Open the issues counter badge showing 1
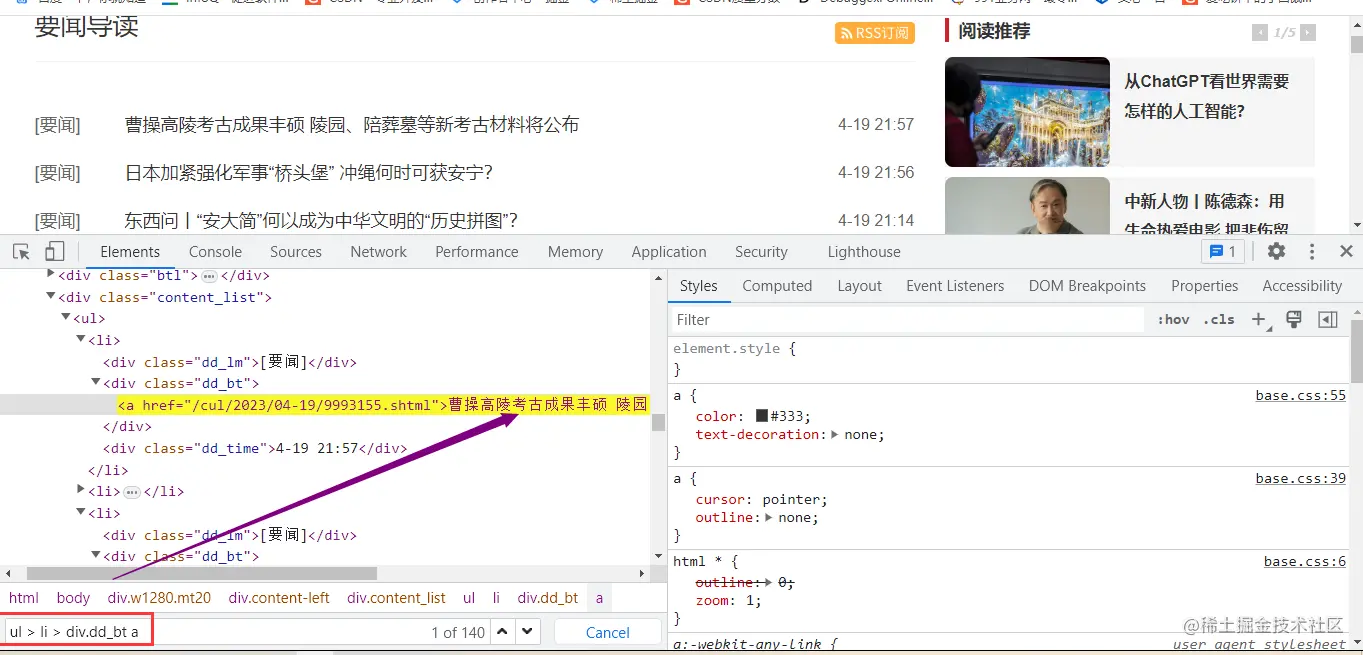 (x=1222, y=252)
